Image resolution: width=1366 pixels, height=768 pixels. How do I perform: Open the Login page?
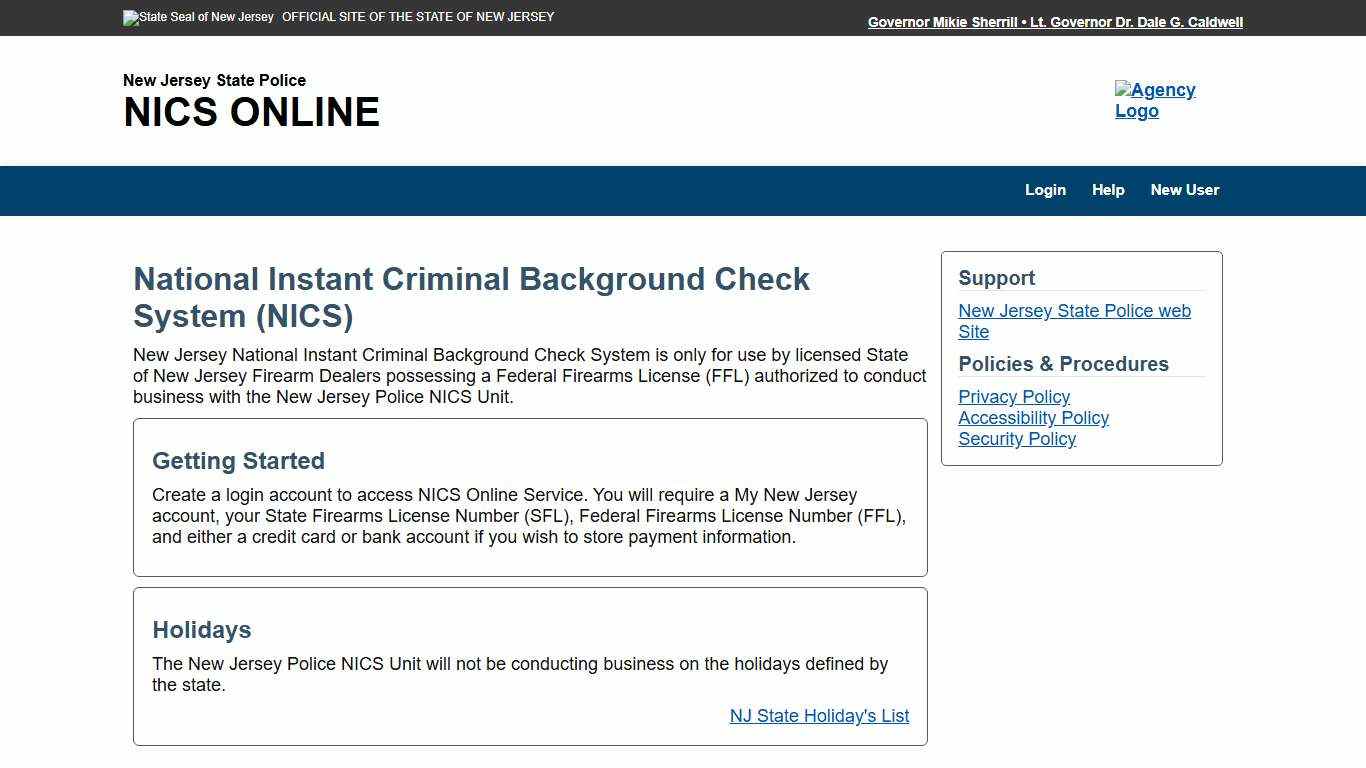point(1045,190)
